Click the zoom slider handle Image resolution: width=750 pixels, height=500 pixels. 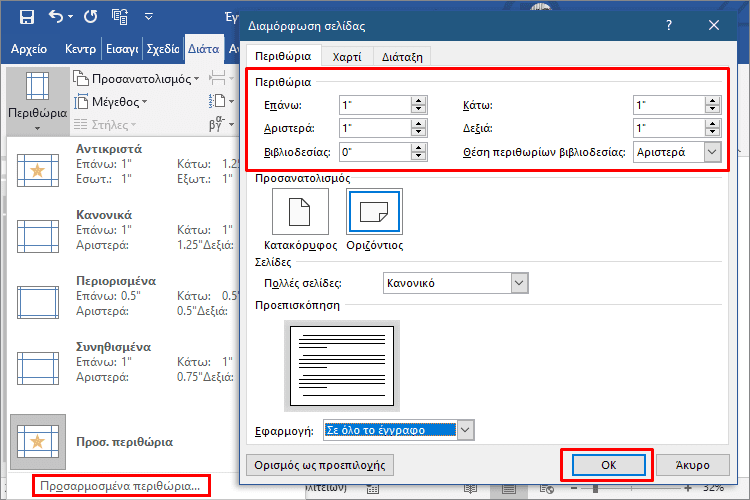(x=596, y=489)
